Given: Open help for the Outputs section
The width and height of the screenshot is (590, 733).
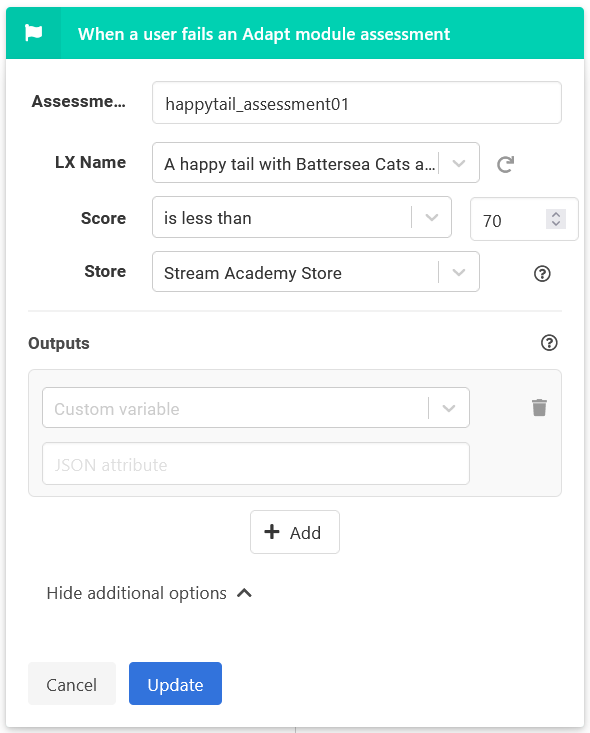Looking at the screenshot, I should click(x=549, y=343).
